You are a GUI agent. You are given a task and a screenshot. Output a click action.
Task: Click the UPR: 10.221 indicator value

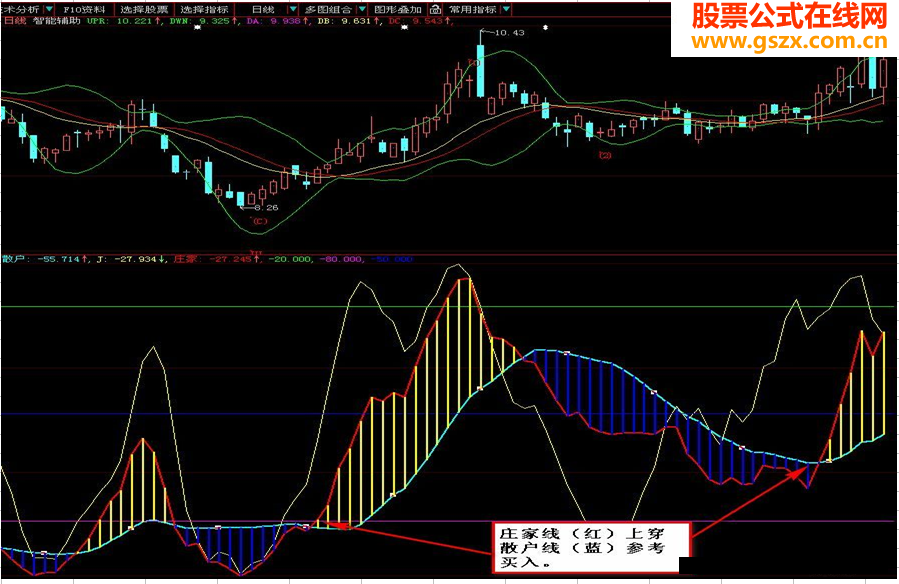pos(119,24)
